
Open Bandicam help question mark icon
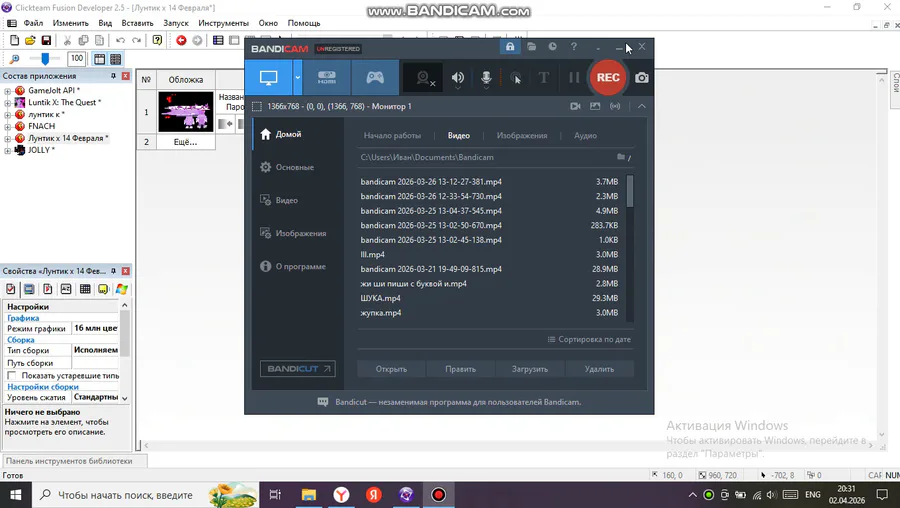573,46
